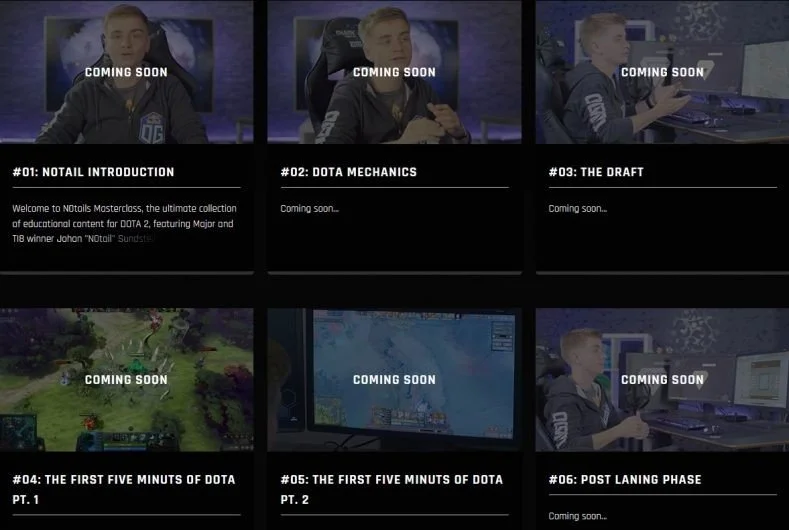Click 'Coming soon...' under The Draft
This screenshot has width=789, height=530.
pos(578,208)
